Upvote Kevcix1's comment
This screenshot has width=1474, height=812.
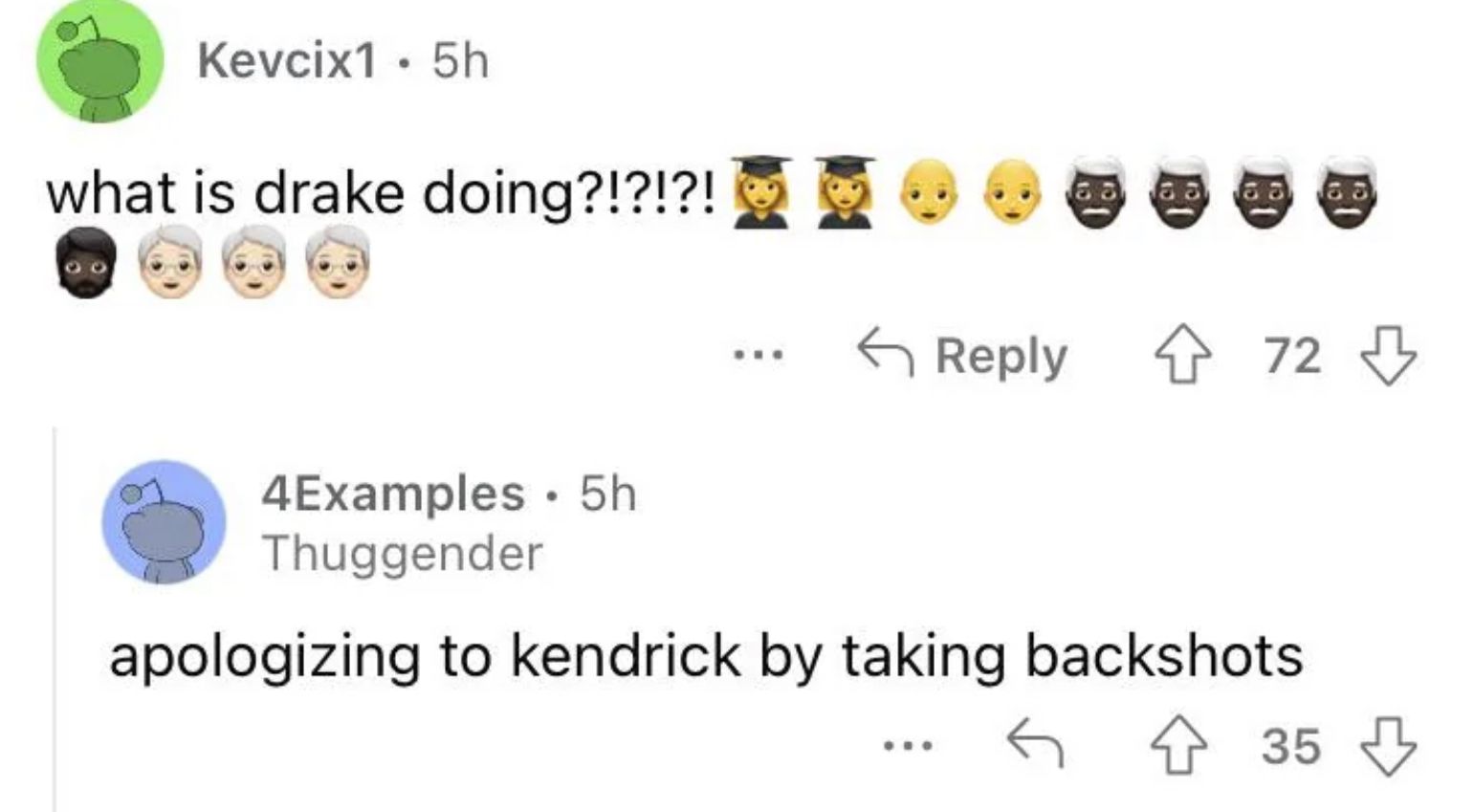click(x=1182, y=357)
